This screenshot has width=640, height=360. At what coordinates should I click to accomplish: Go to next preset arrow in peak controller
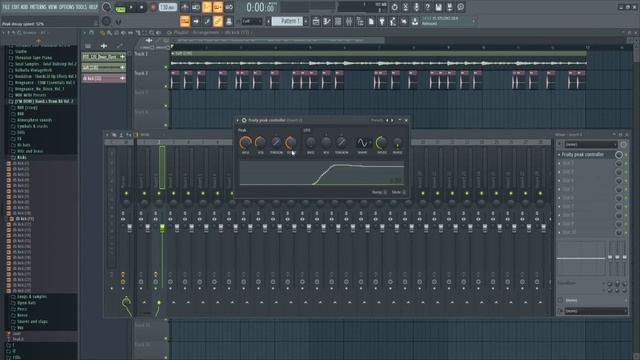tap(392, 120)
